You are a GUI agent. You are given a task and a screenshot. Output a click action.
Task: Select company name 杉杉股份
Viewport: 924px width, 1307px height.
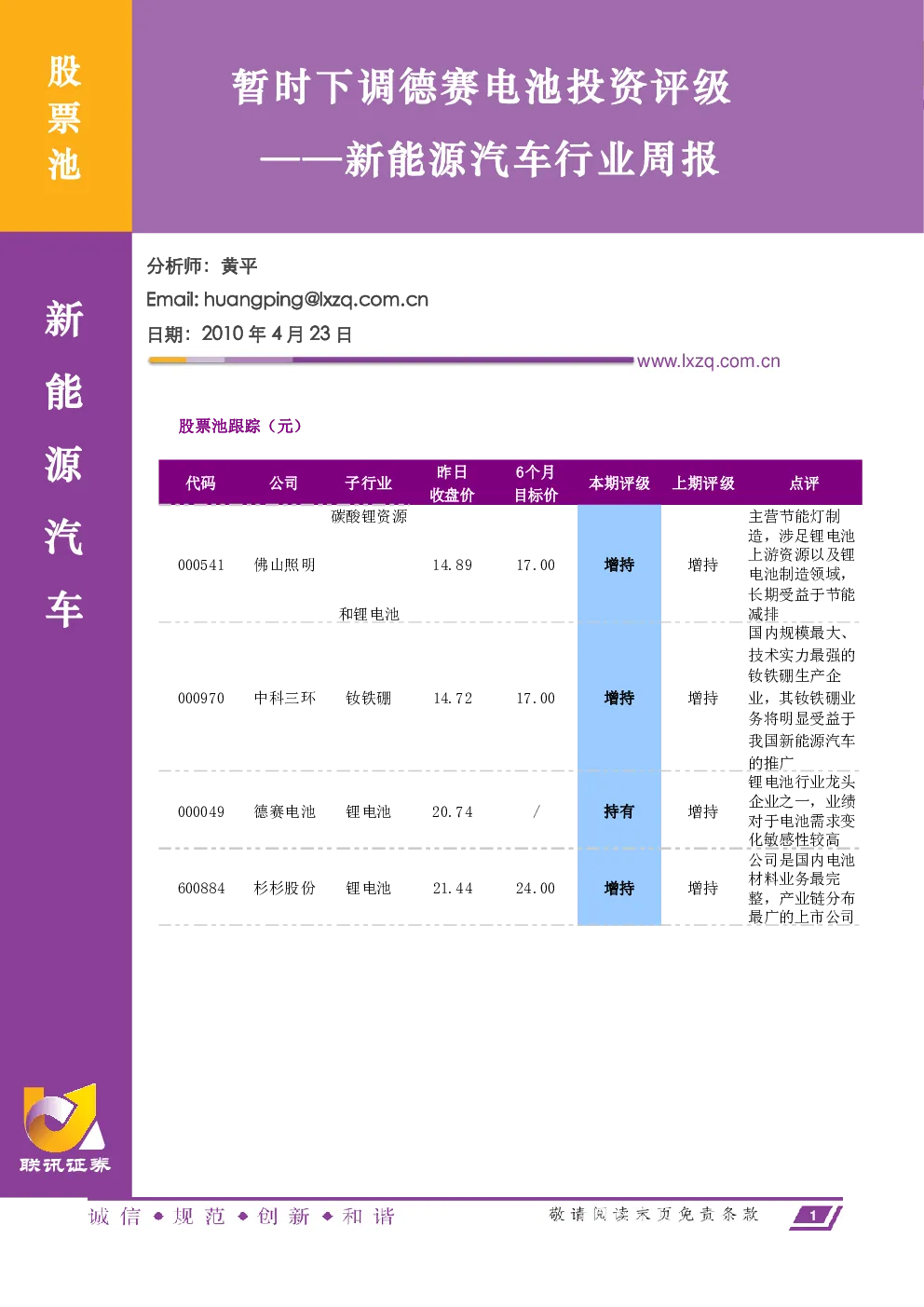pyautogui.click(x=285, y=888)
